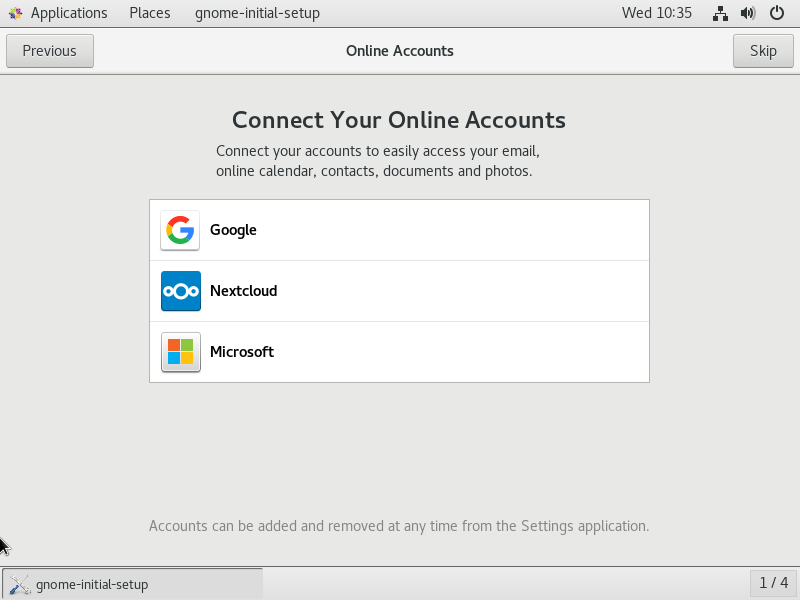This screenshot has width=800, height=600.
Task: Open the power menu icon
Action: (777, 13)
